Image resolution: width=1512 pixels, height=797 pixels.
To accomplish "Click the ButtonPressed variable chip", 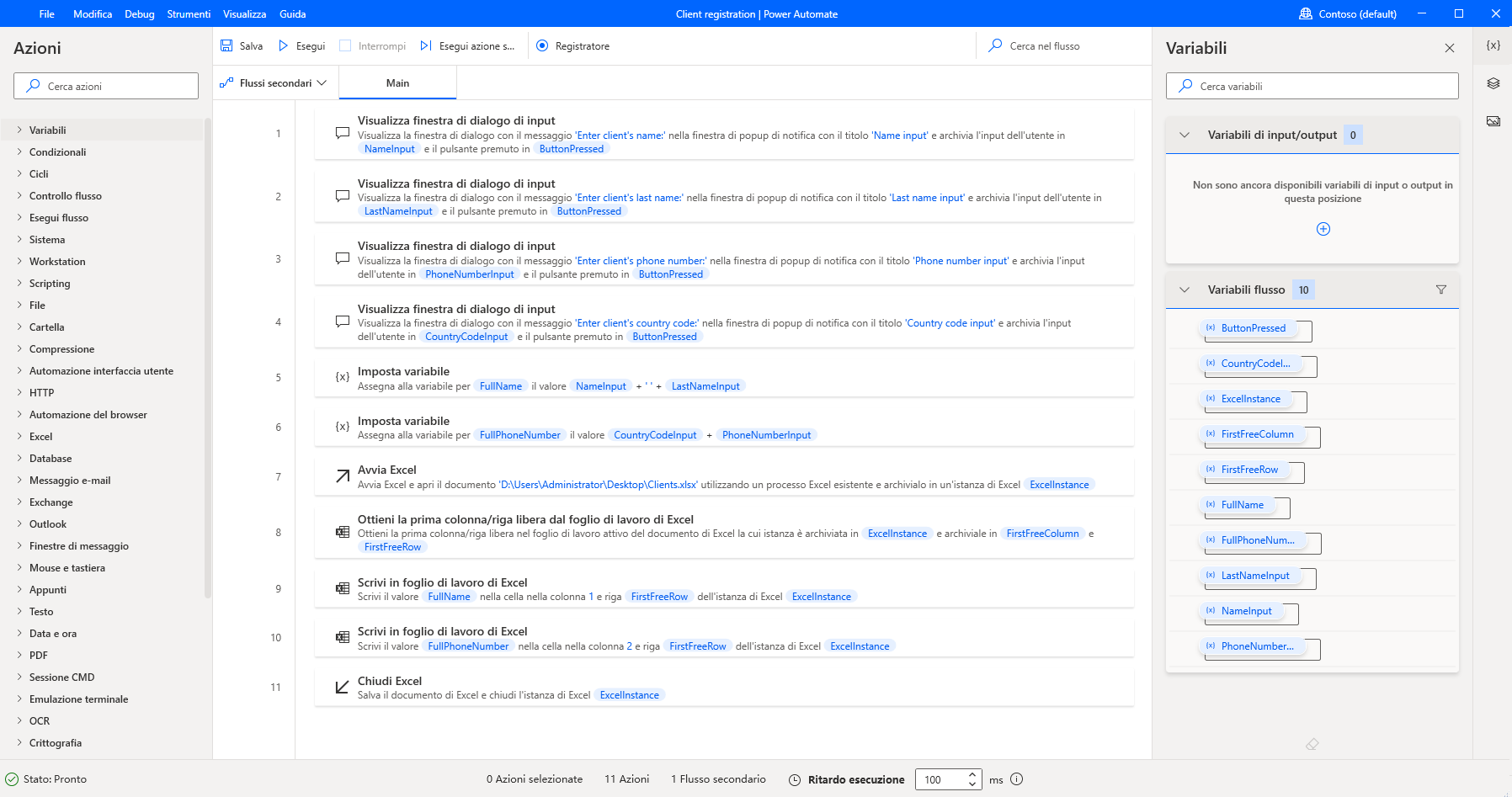I will coord(1248,328).
